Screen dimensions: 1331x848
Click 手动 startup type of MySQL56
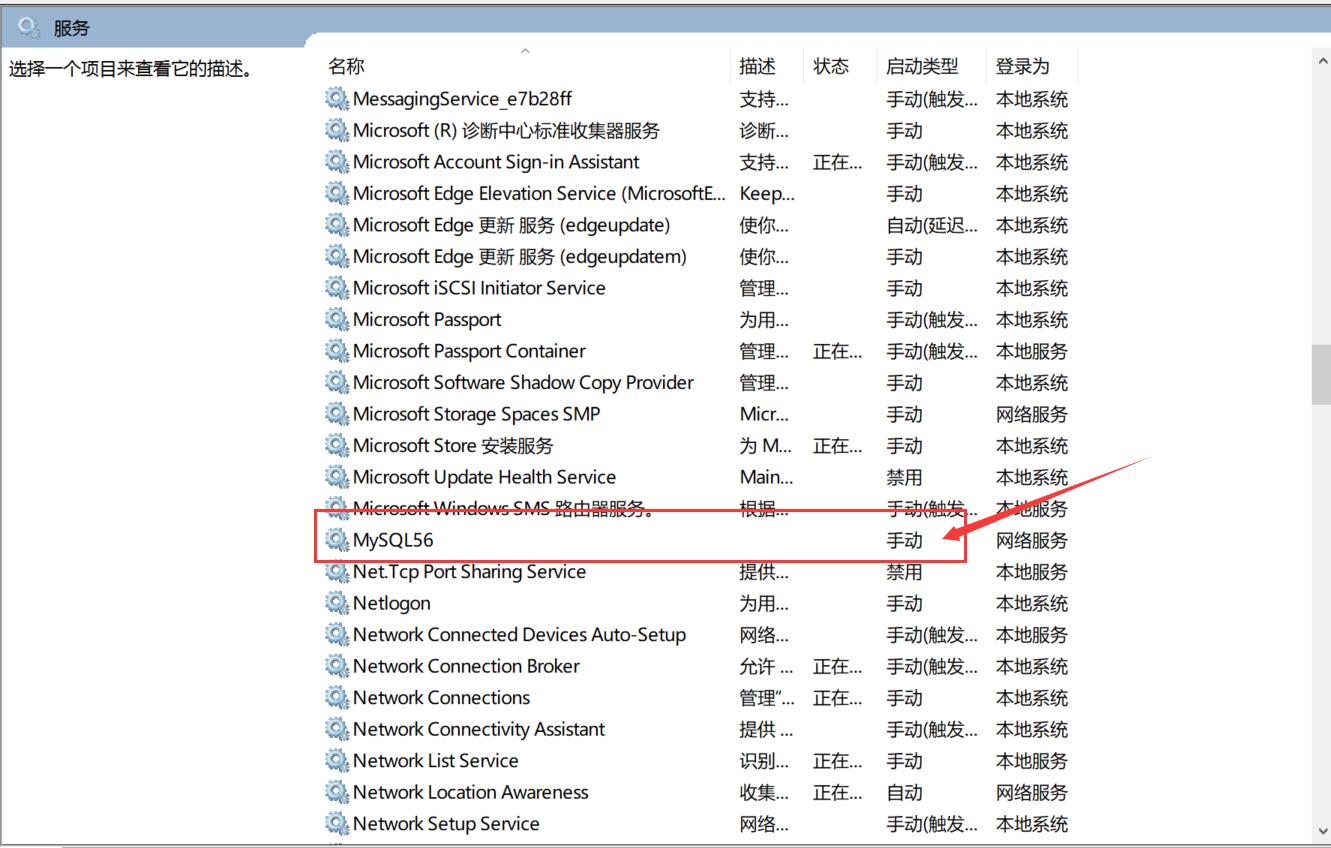[905, 540]
